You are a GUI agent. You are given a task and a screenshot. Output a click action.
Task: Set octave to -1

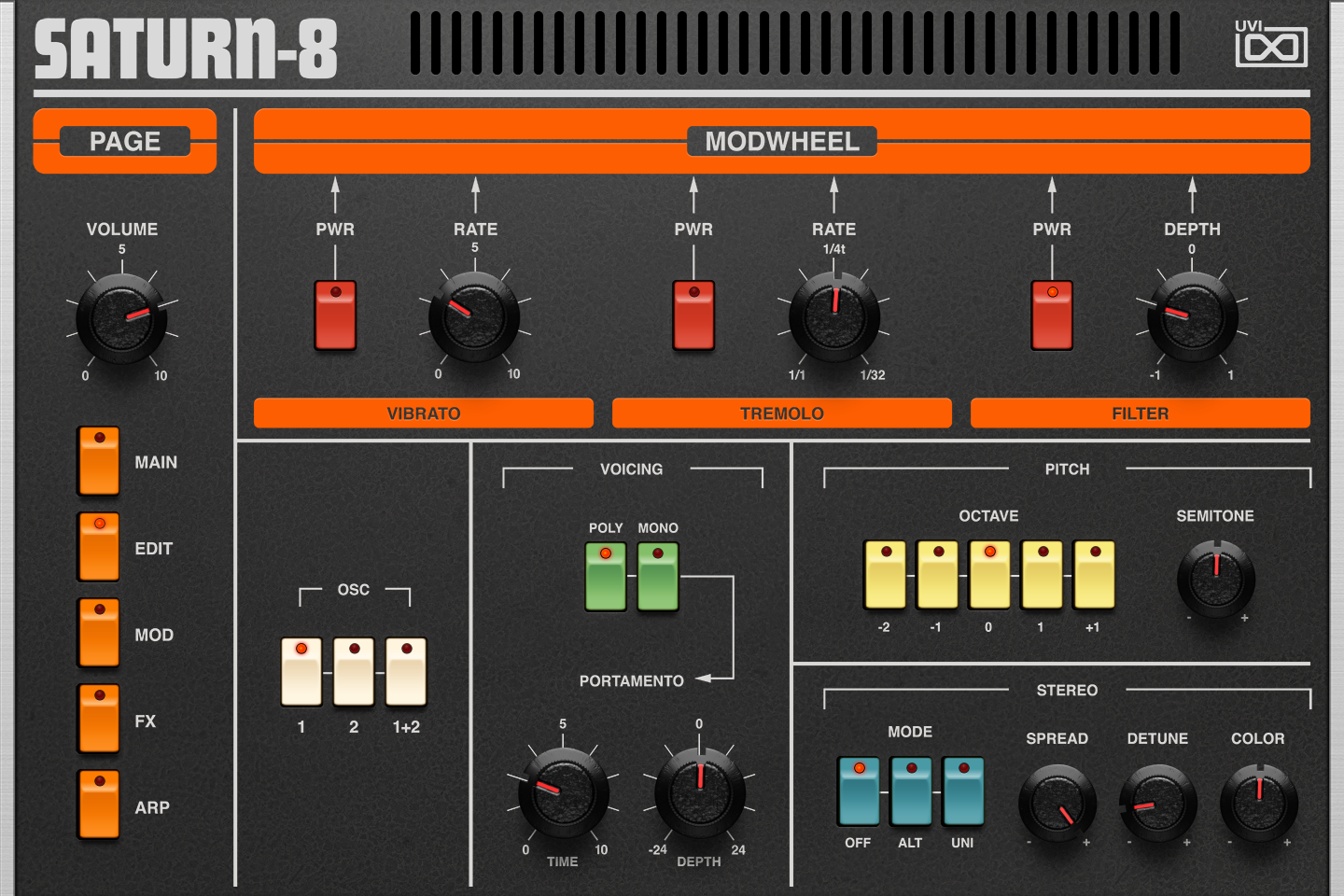point(938,574)
